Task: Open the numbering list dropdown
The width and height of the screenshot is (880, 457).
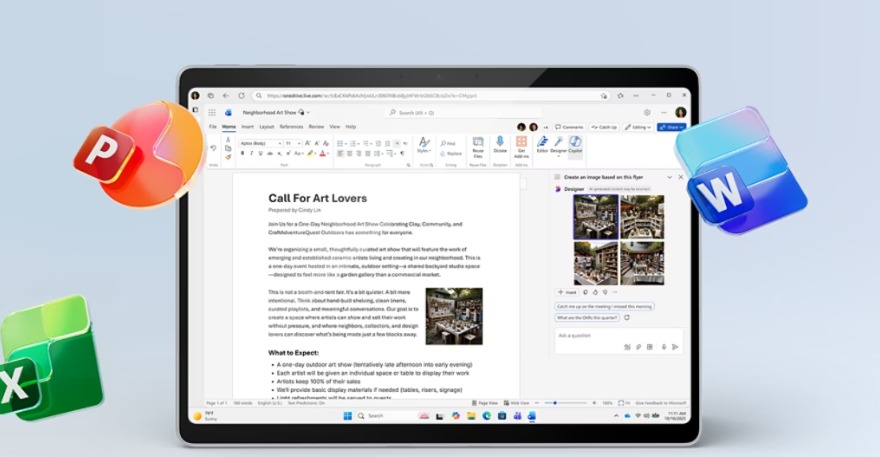Action: [359, 143]
